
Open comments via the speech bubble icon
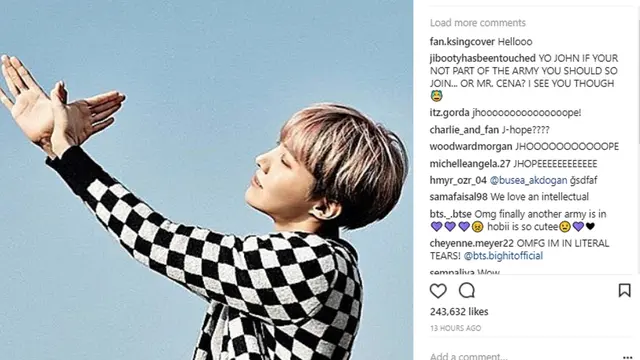coord(467,291)
